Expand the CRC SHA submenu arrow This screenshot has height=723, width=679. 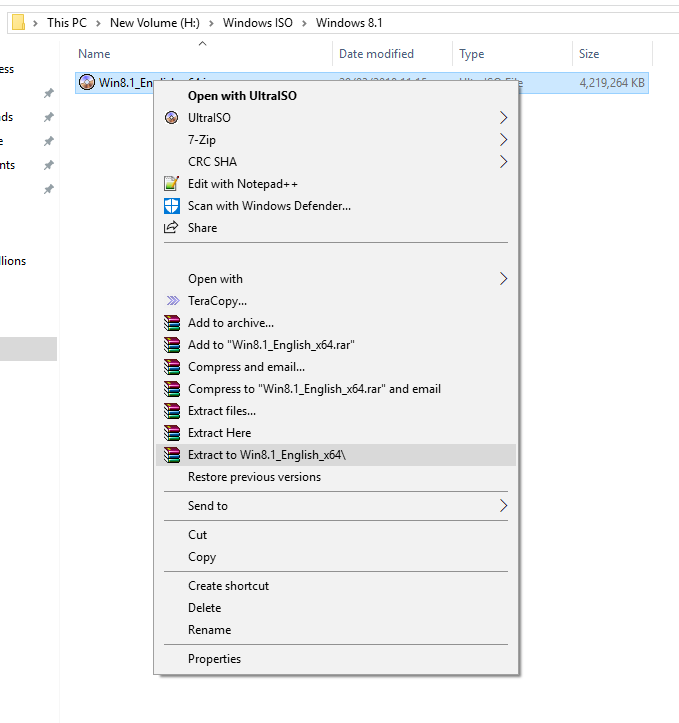pyautogui.click(x=503, y=162)
